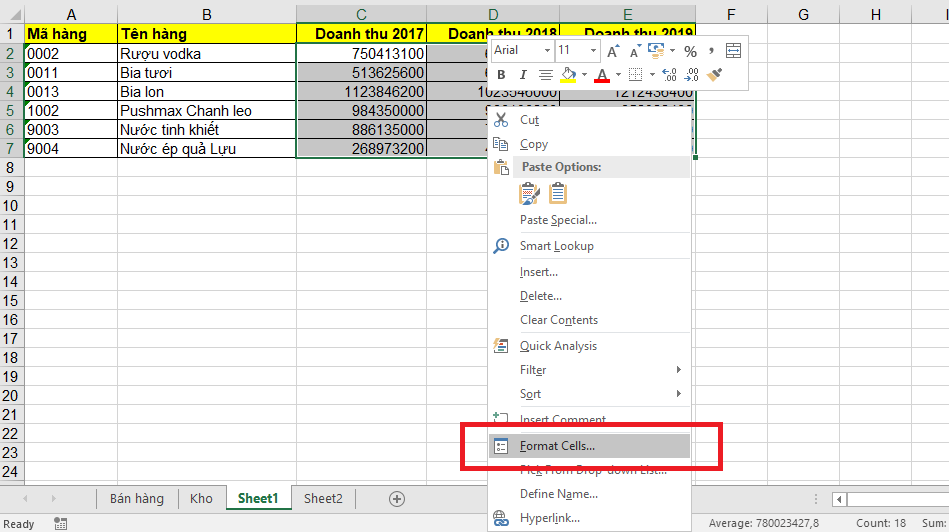Click the Decrease Font Size icon
The image size is (949, 532).
[634, 50]
